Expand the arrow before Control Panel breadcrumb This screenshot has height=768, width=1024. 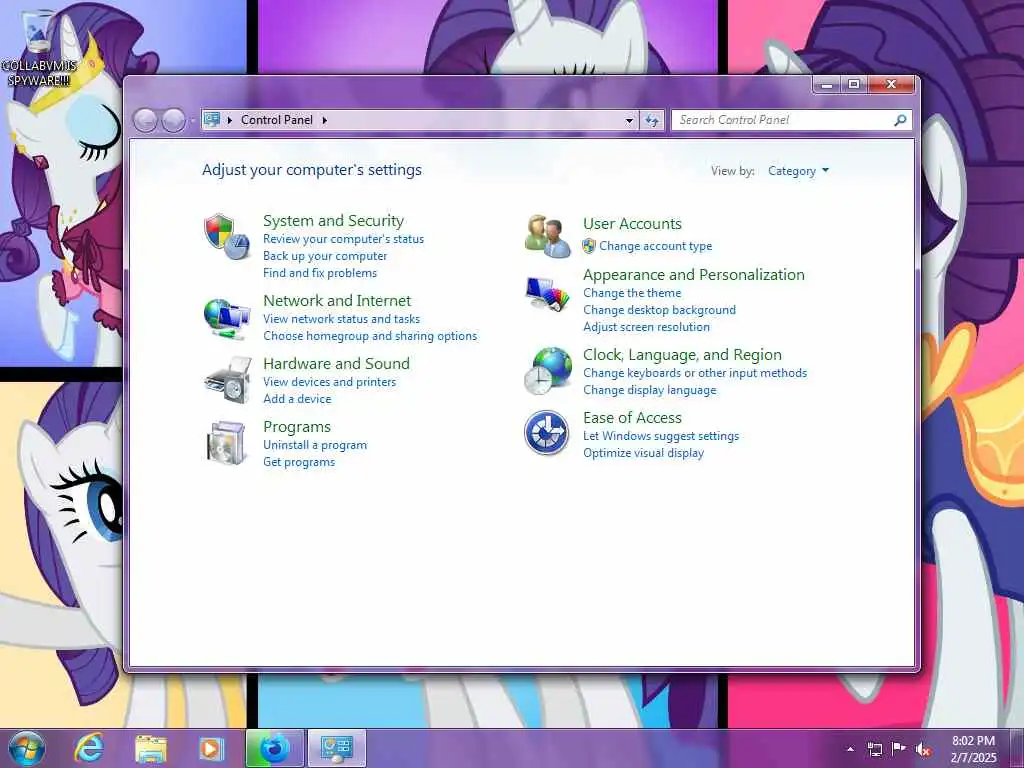[x=230, y=120]
